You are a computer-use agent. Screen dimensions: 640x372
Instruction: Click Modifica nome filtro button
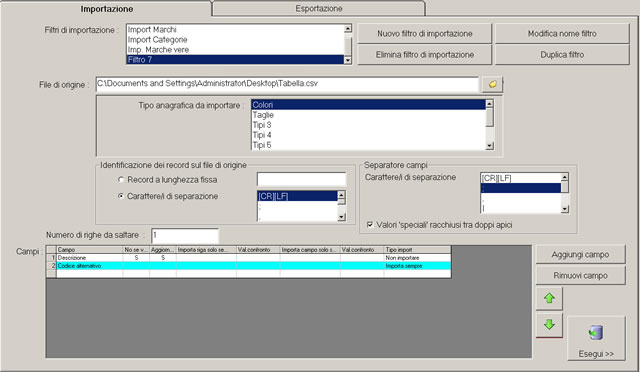(562, 33)
